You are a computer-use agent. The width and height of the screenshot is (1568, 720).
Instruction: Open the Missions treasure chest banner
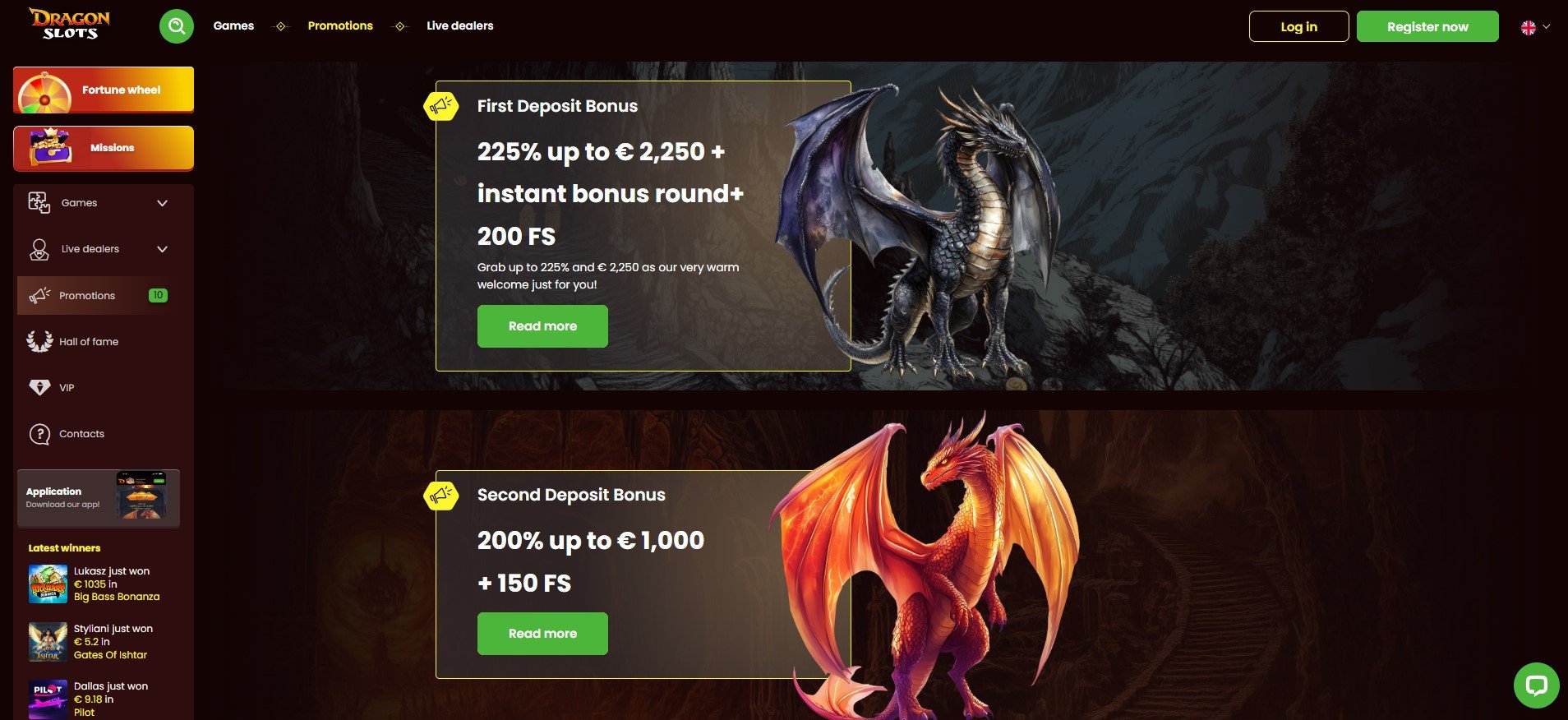point(104,148)
